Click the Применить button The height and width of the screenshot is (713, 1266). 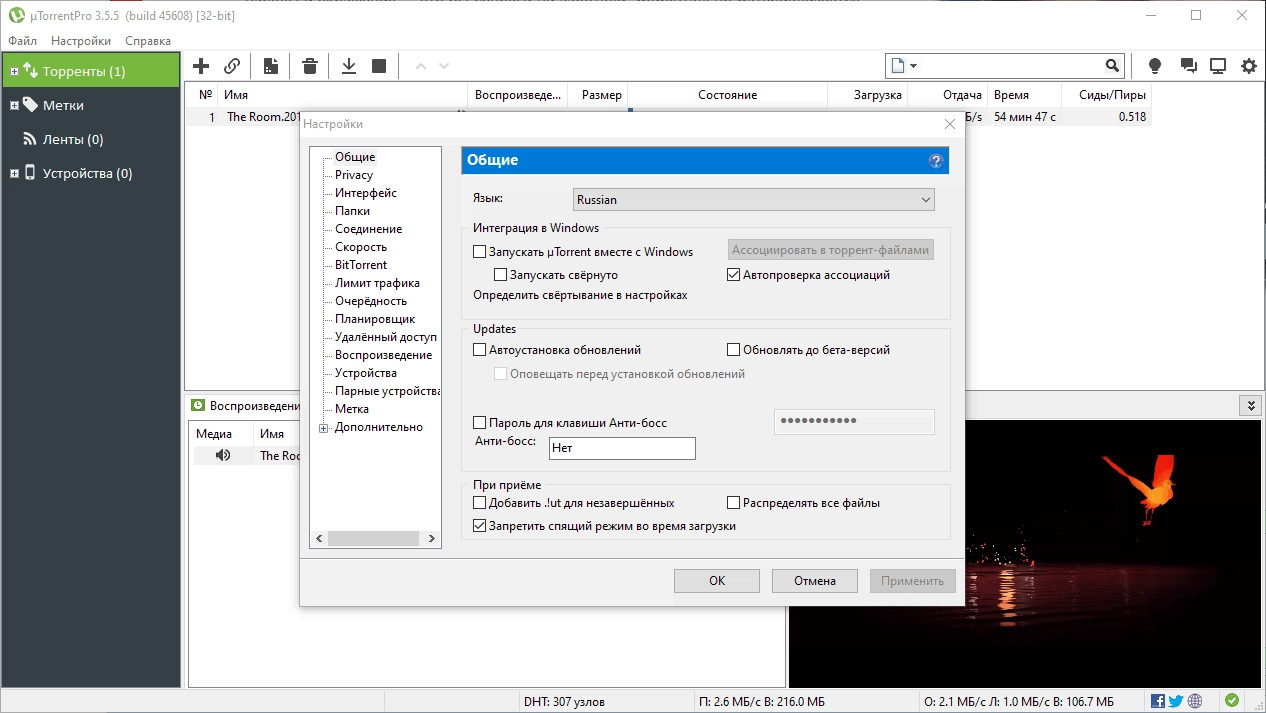click(x=913, y=581)
